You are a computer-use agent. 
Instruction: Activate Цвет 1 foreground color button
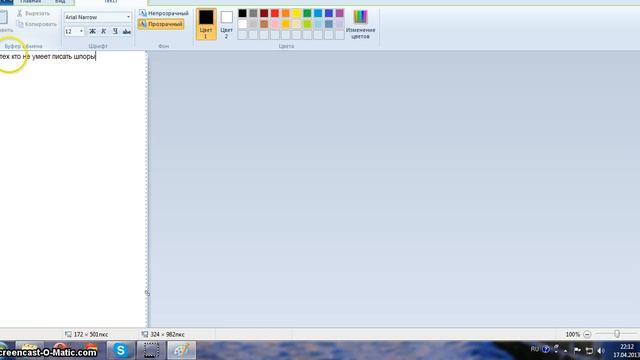click(206, 24)
